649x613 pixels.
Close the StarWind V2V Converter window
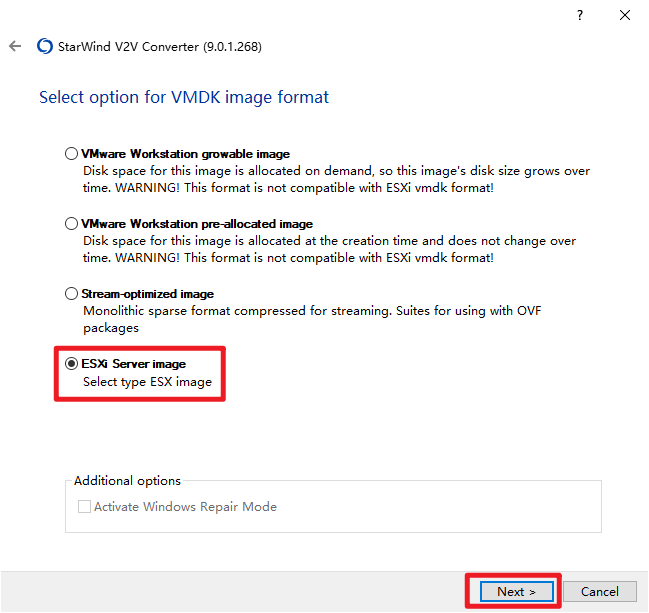point(625,15)
